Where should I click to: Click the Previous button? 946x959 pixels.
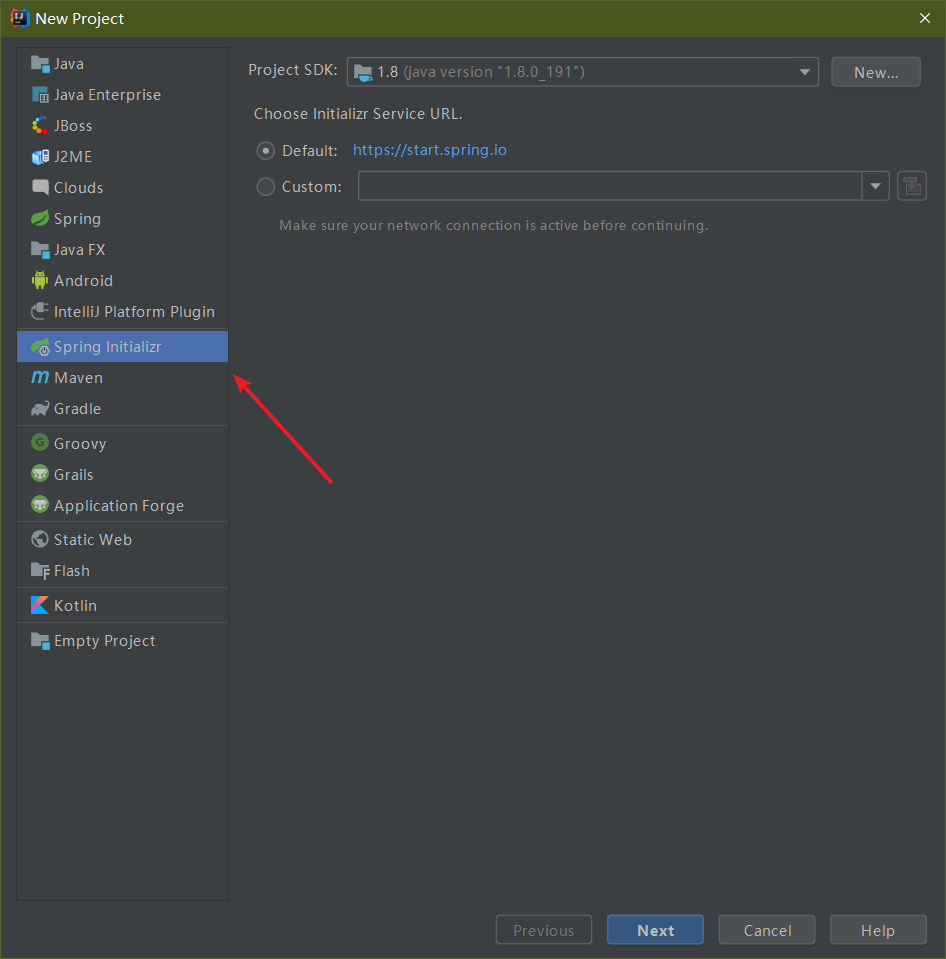(544, 930)
